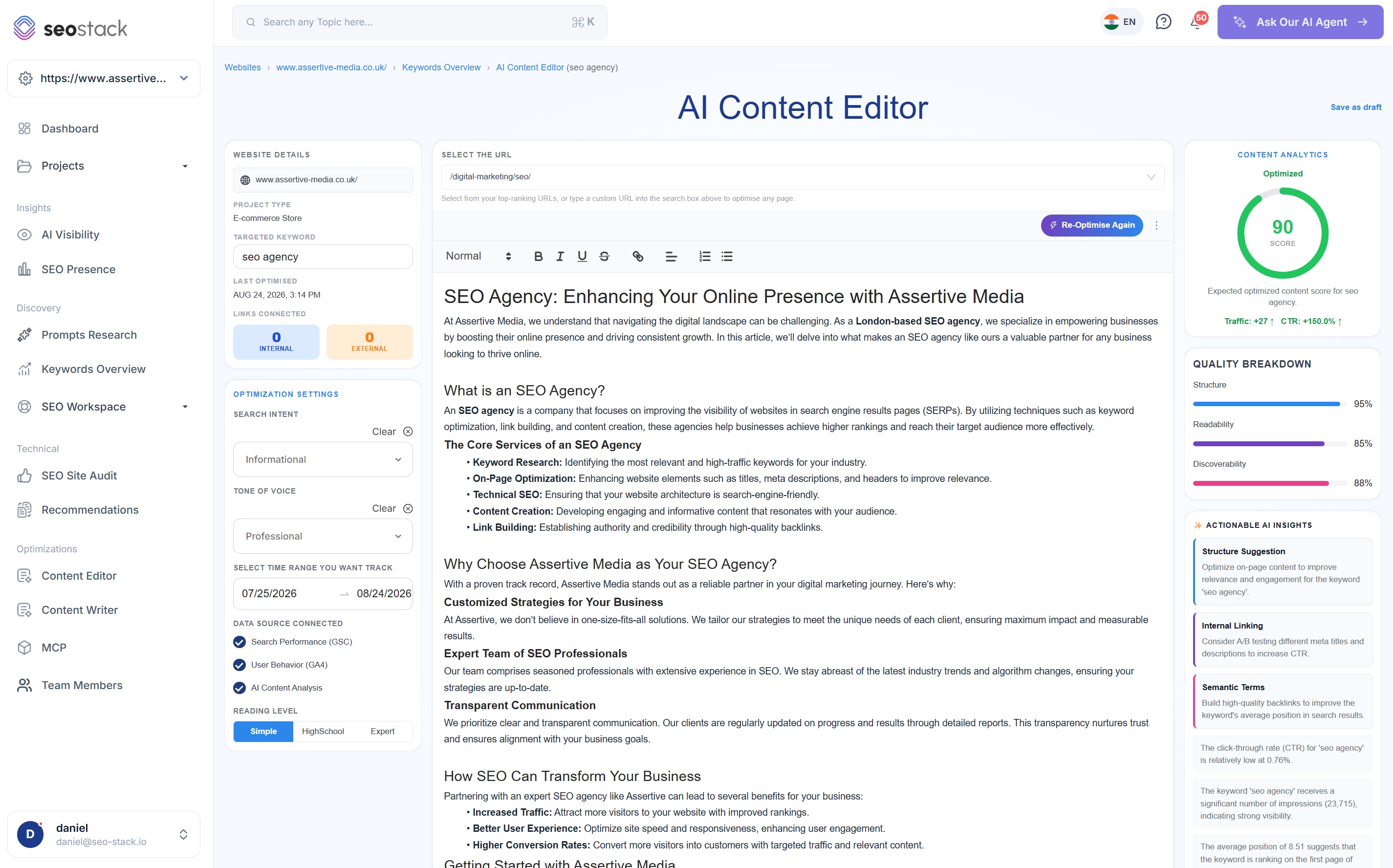The width and height of the screenshot is (1393, 868).
Task: Click the SEO Site Audit thumbs-up icon
Action: [24, 476]
